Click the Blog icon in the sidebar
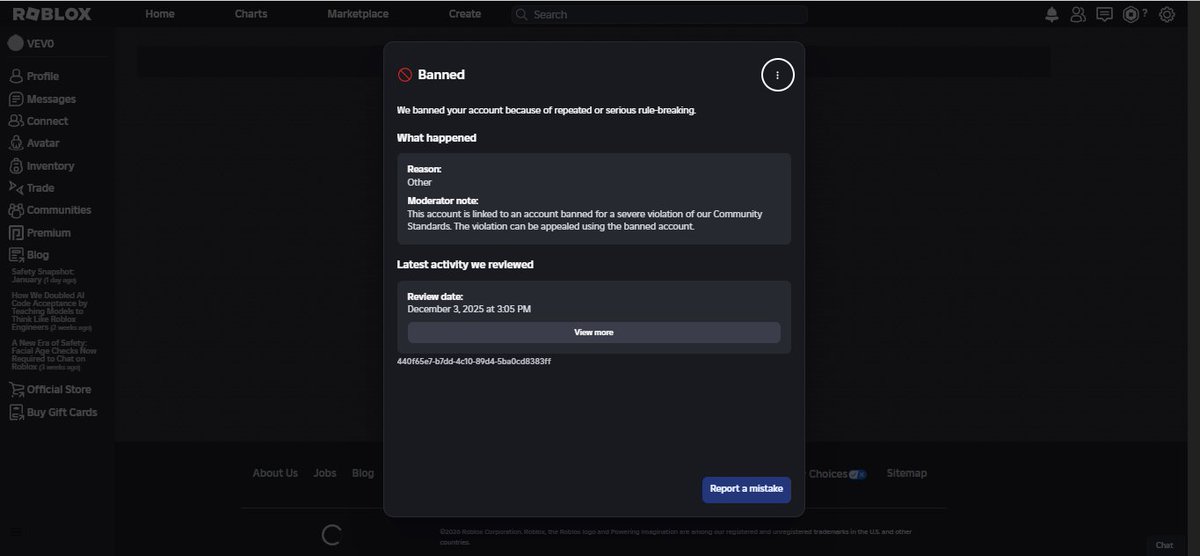The height and width of the screenshot is (556, 1200). pos(16,255)
